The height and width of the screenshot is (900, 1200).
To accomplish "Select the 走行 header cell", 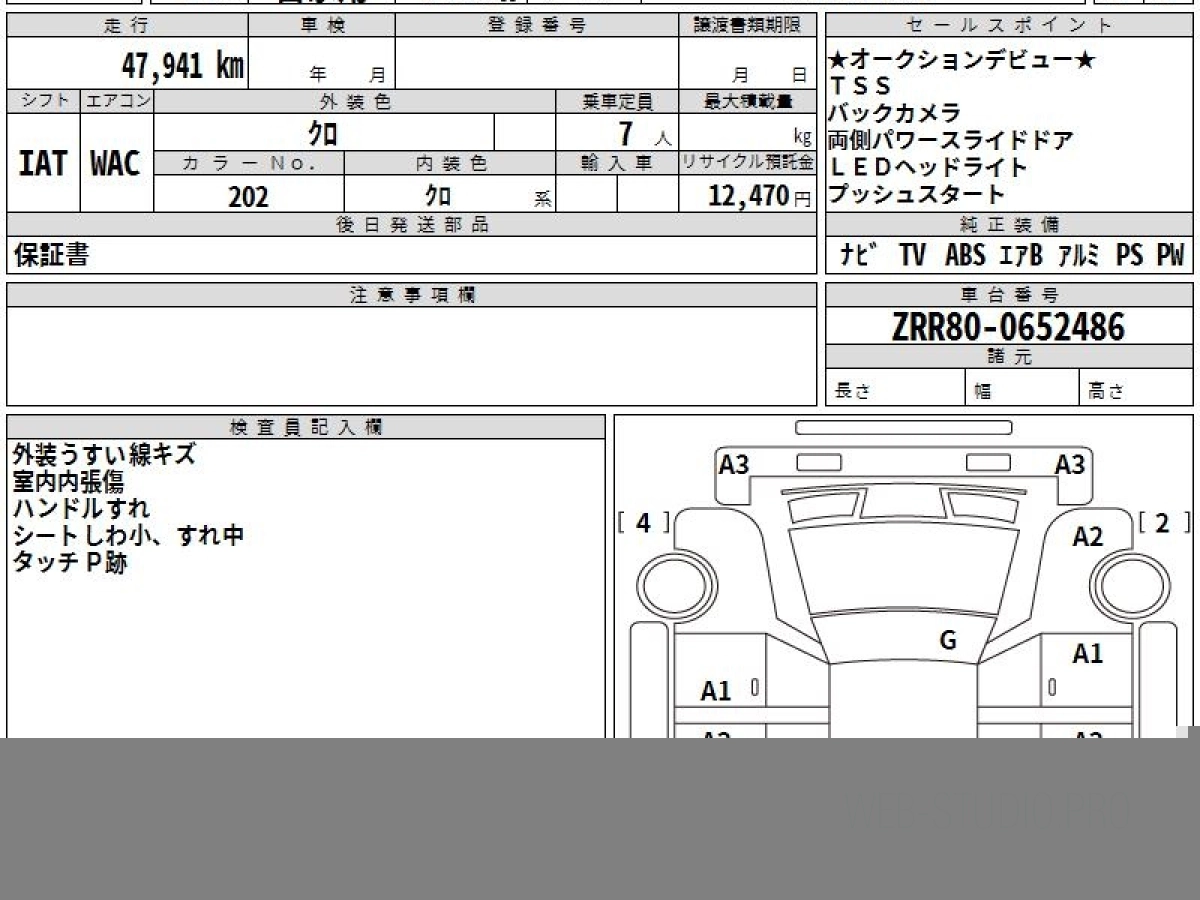I will click(126, 26).
